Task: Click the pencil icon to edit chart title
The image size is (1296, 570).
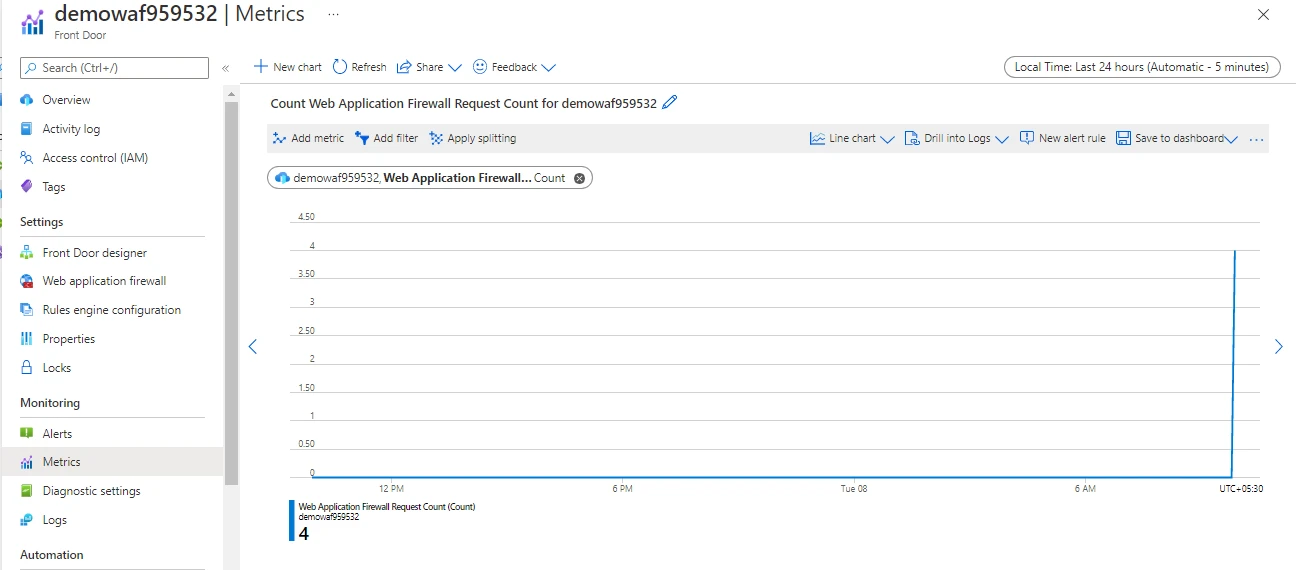Action: click(670, 102)
